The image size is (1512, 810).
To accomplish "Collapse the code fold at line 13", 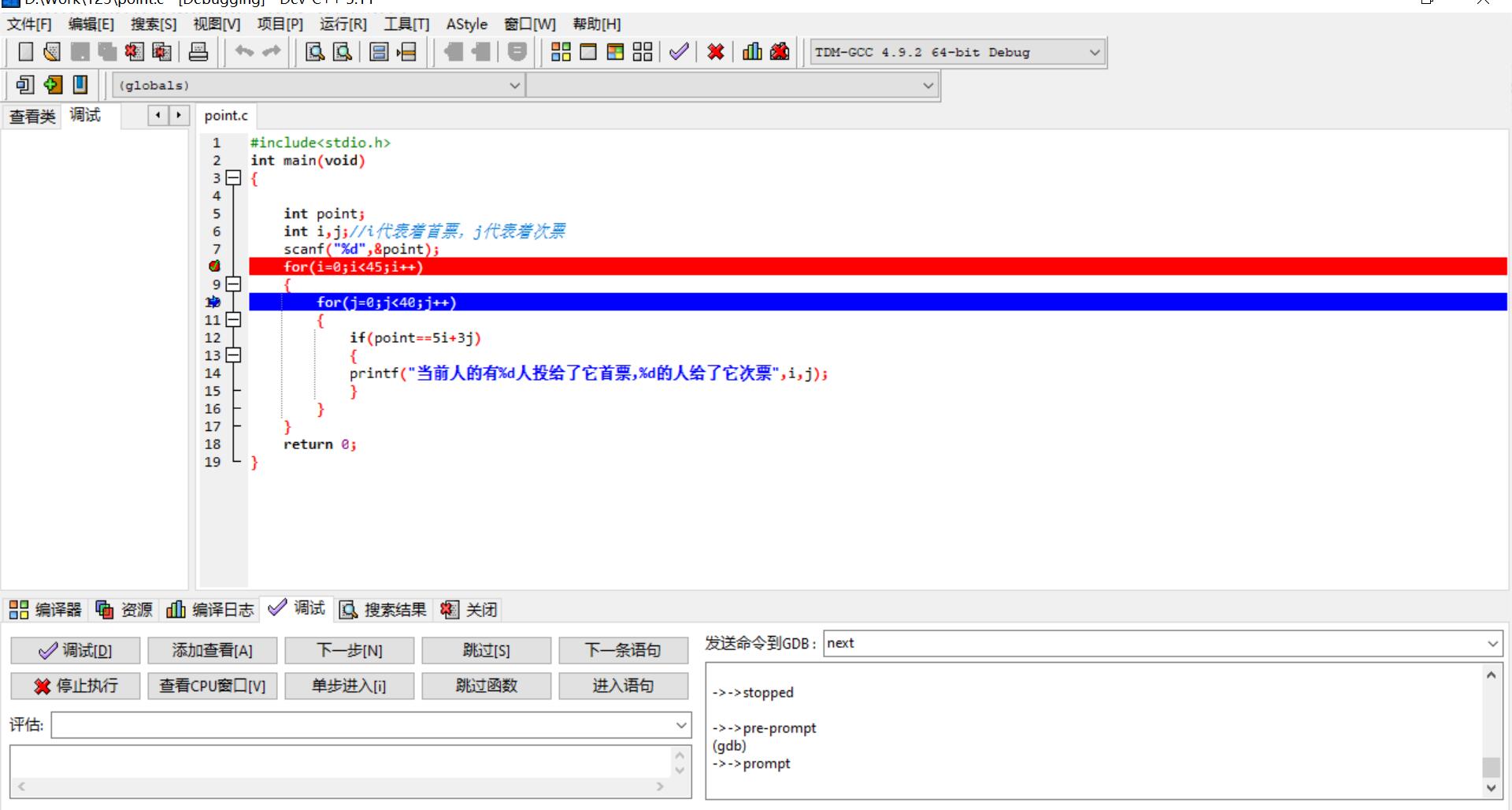I will [233, 355].
